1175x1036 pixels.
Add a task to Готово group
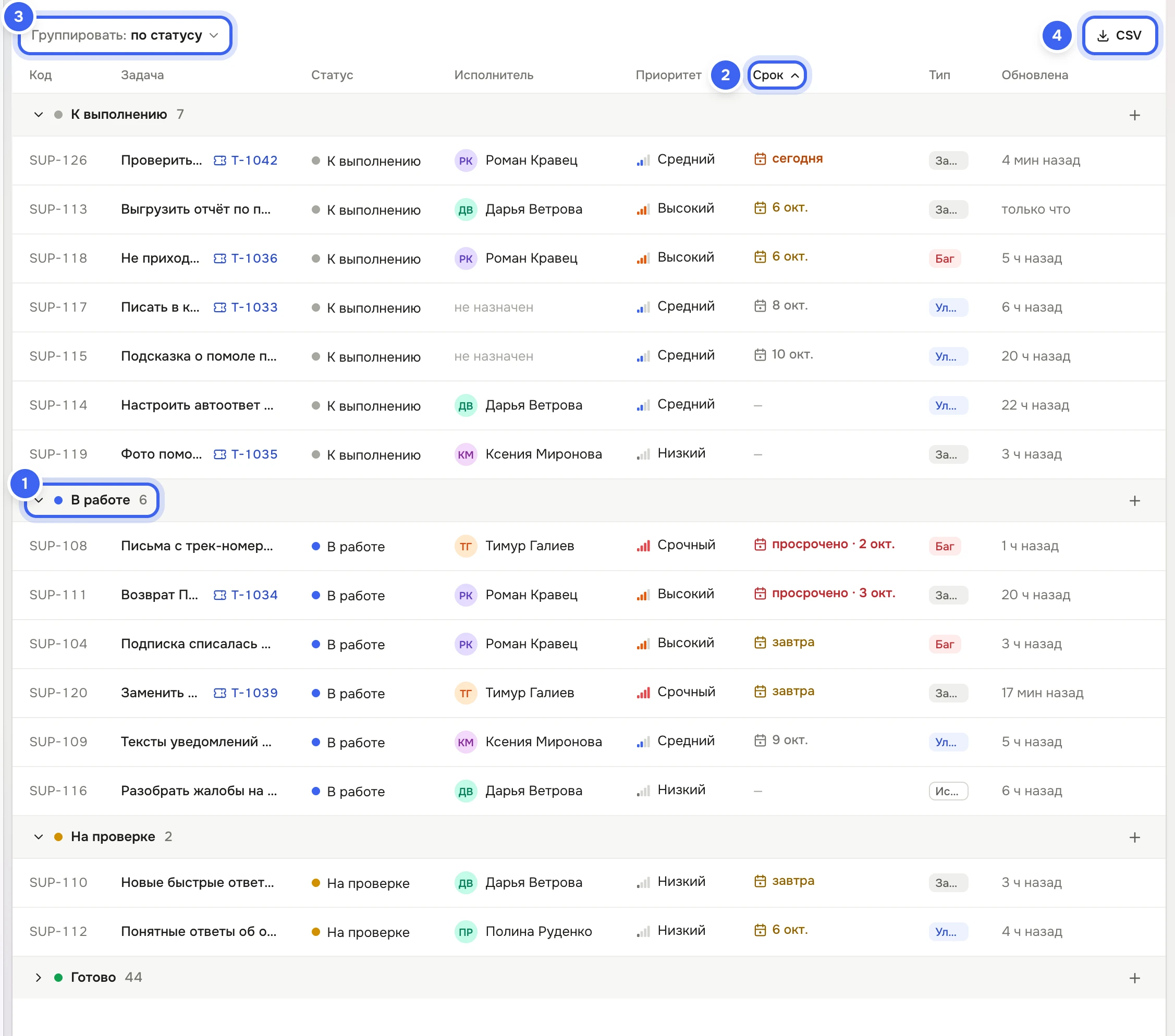[x=1134, y=978]
